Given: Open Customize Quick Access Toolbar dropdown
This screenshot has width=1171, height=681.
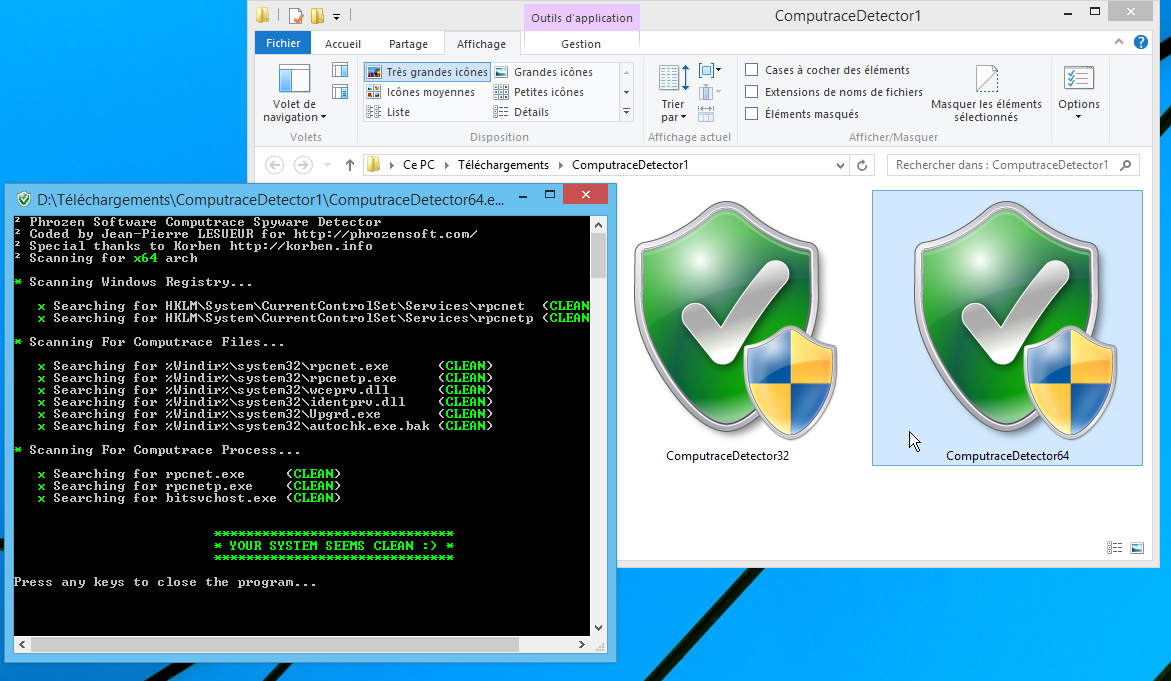Looking at the screenshot, I should coord(337,16).
